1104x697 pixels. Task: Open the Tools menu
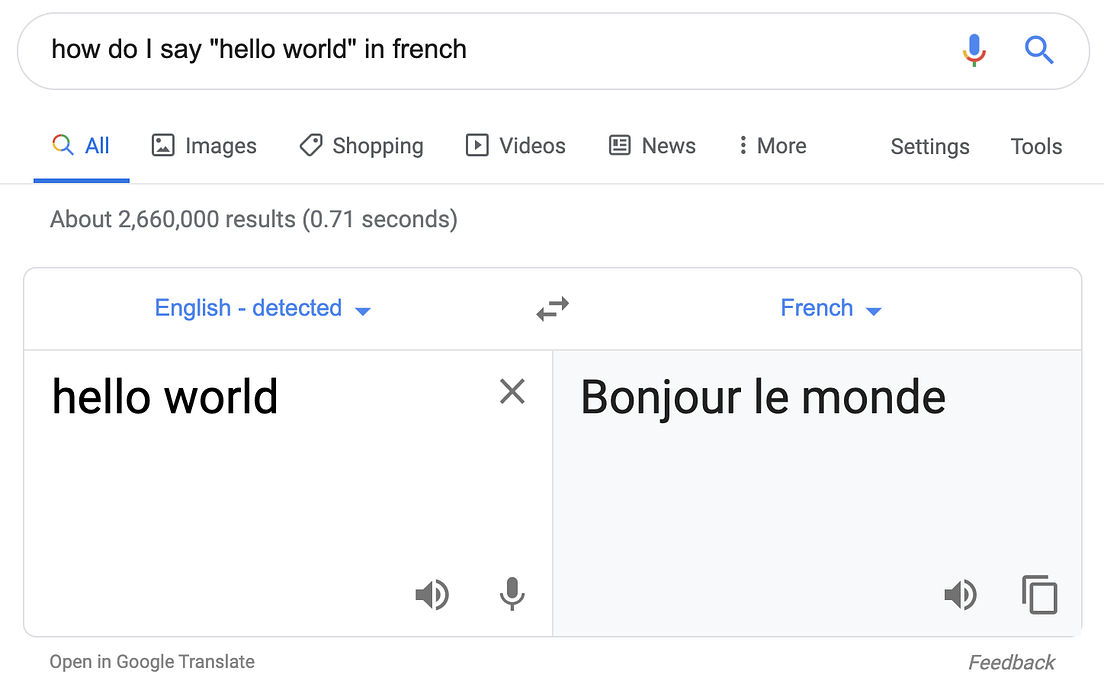tap(1036, 146)
